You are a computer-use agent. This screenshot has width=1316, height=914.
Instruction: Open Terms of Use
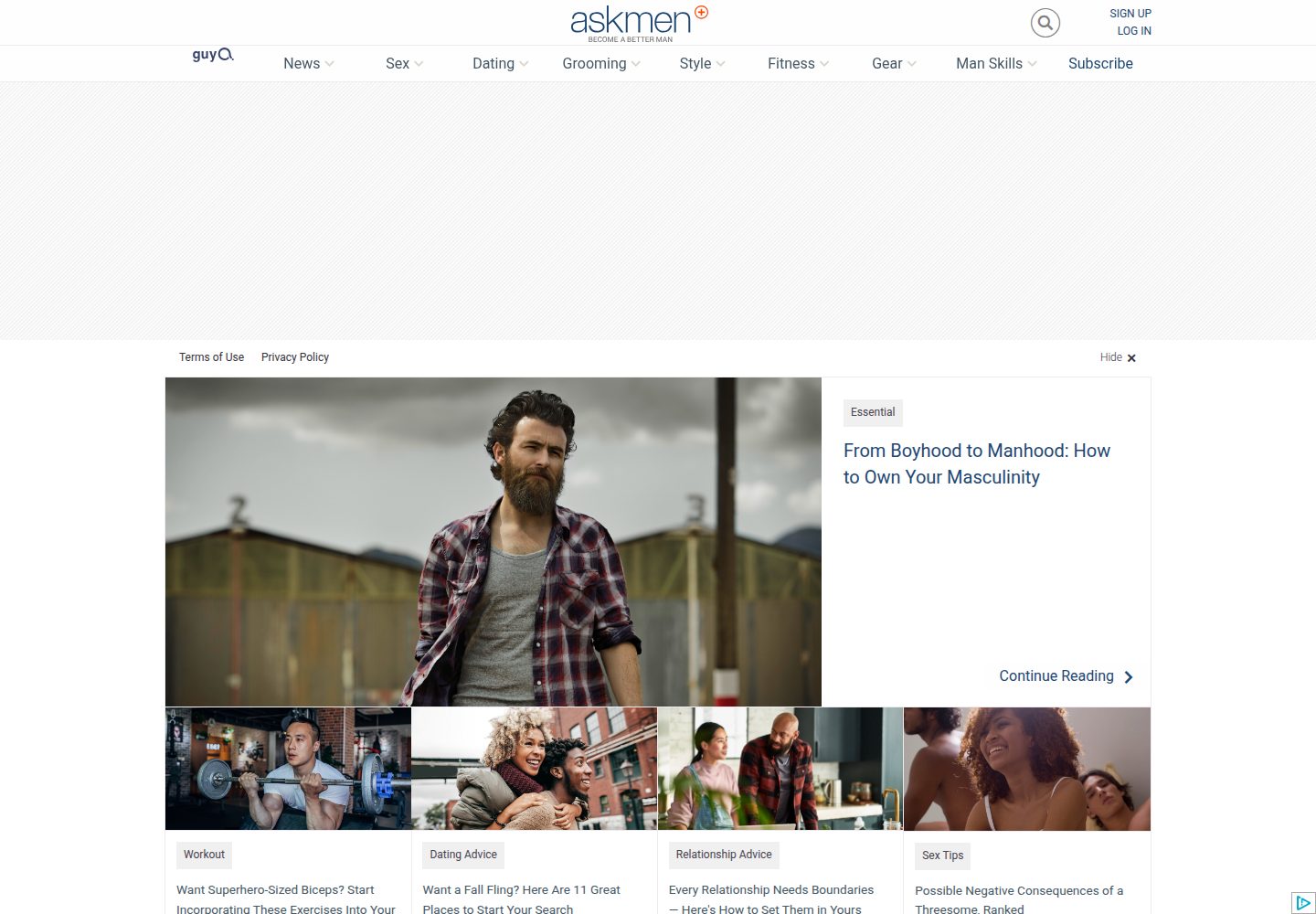pos(211,357)
